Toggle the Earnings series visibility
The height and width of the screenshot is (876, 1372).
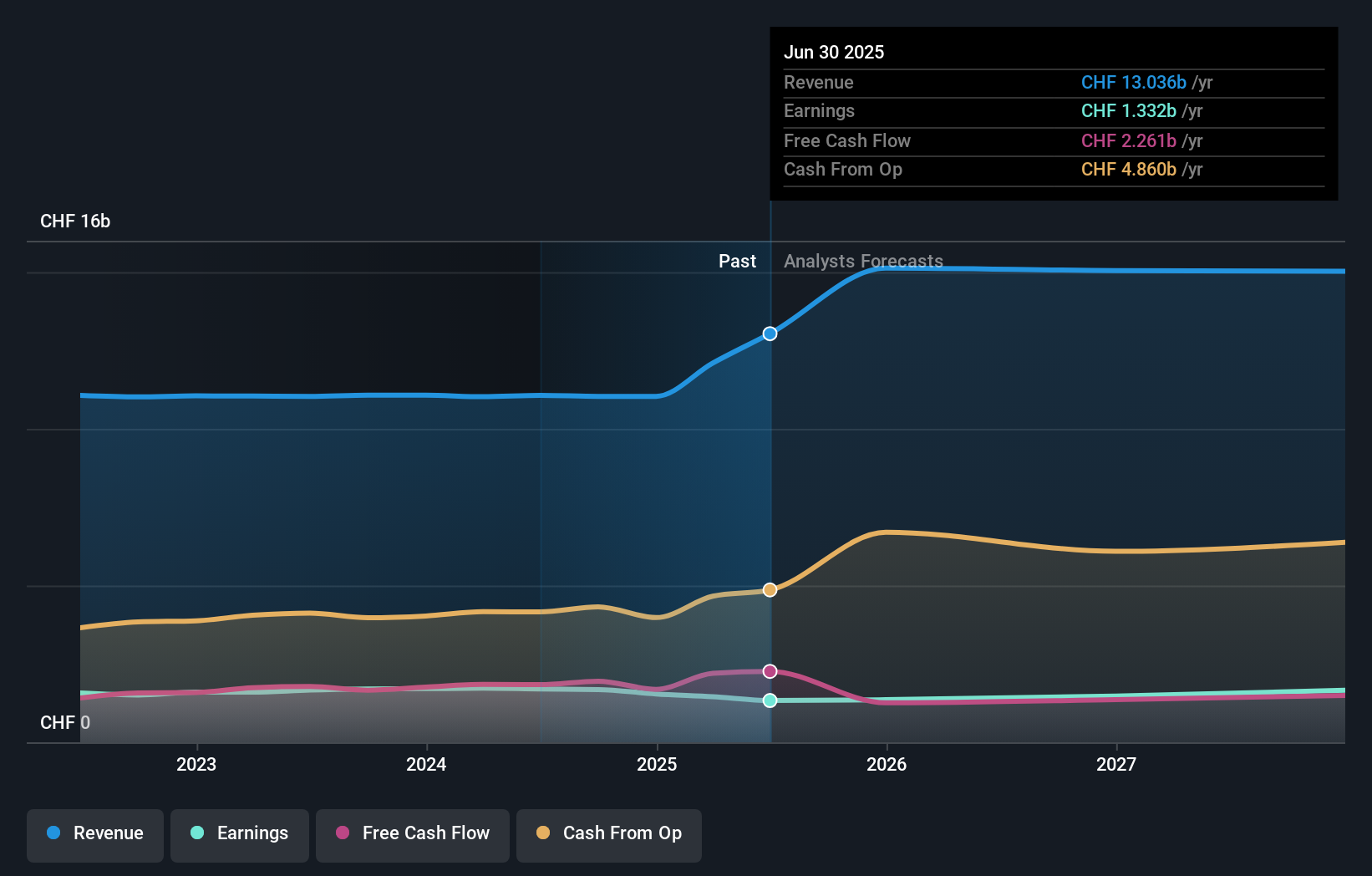point(239,835)
